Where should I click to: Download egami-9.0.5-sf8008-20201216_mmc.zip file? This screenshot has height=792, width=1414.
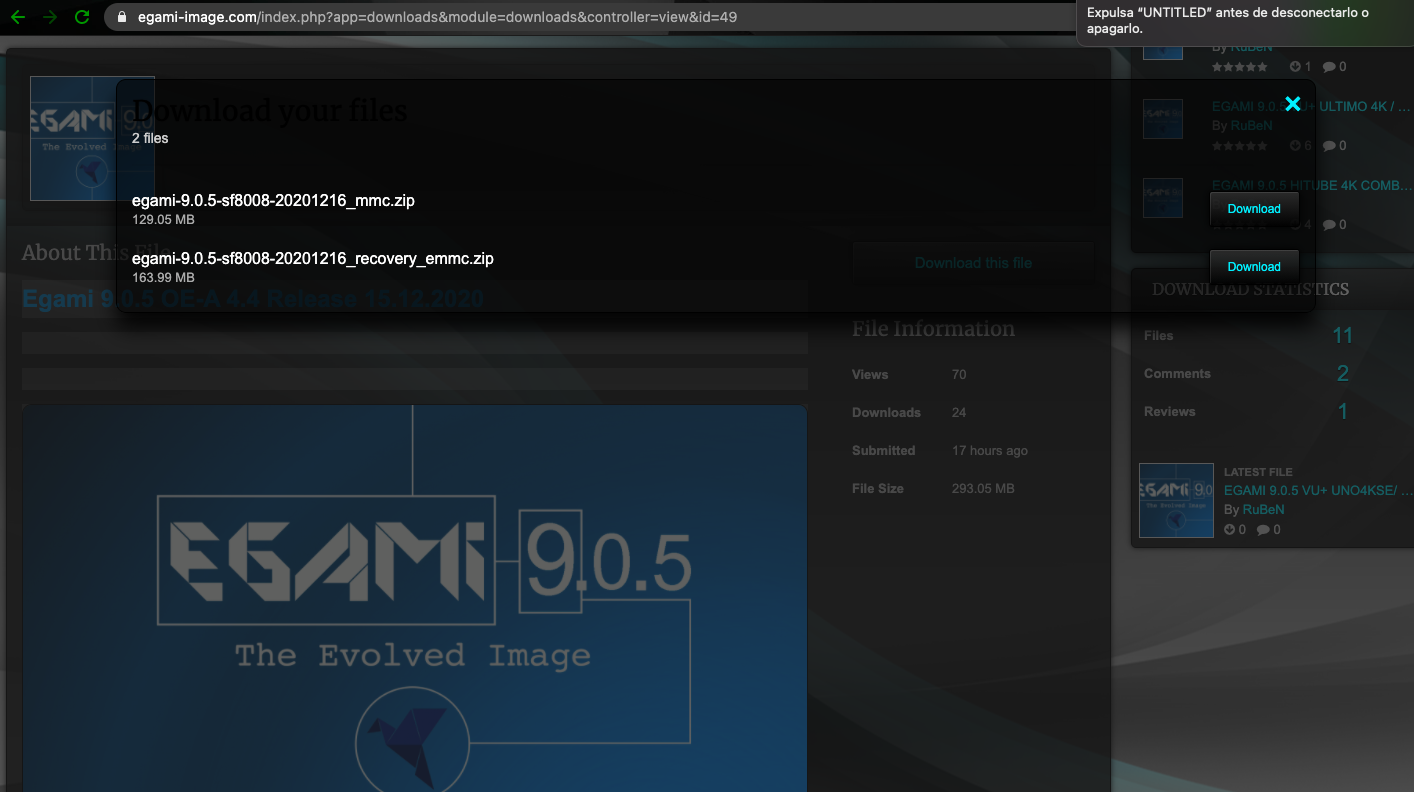tap(1253, 209)
